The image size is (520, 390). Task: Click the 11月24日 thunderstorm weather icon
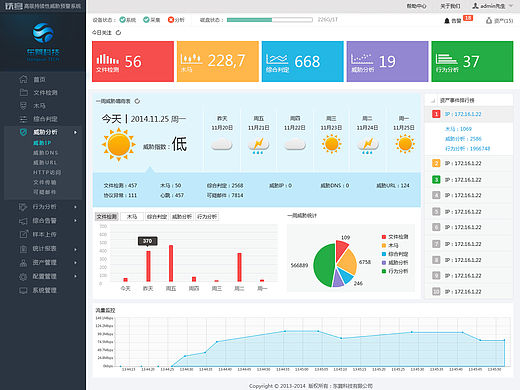pyautogui.click(x=368, y=145)
